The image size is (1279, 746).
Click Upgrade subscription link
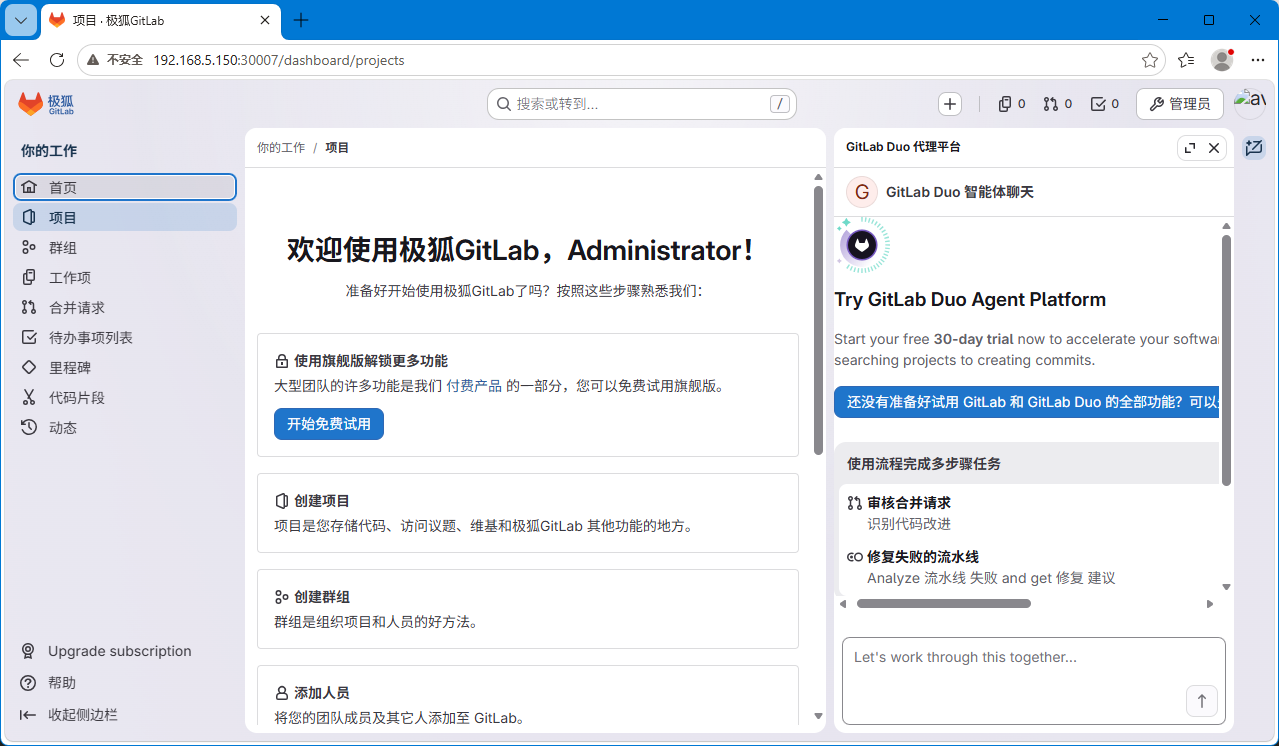coord(120,651)
